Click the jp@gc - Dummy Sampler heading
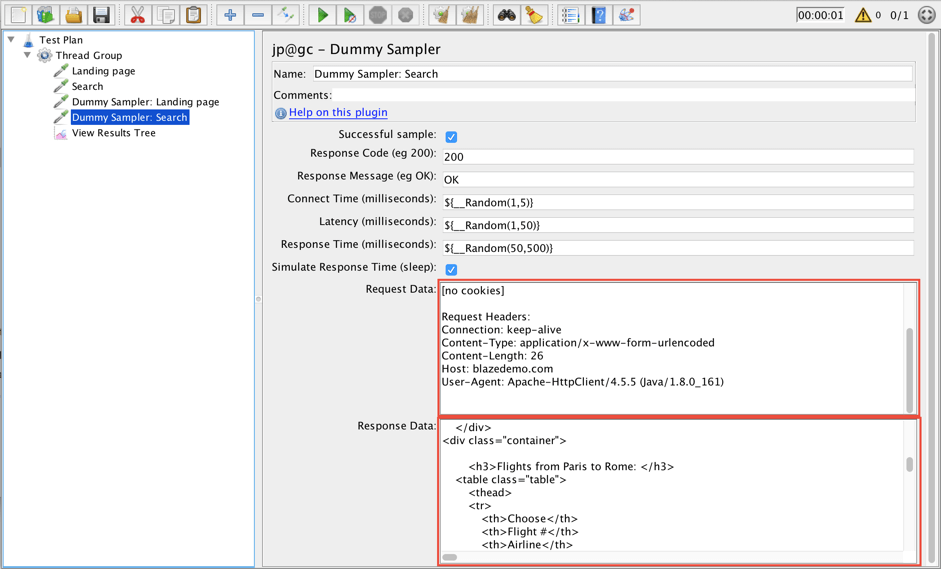This screenshot has width=941, height=569. pos(356,49)
